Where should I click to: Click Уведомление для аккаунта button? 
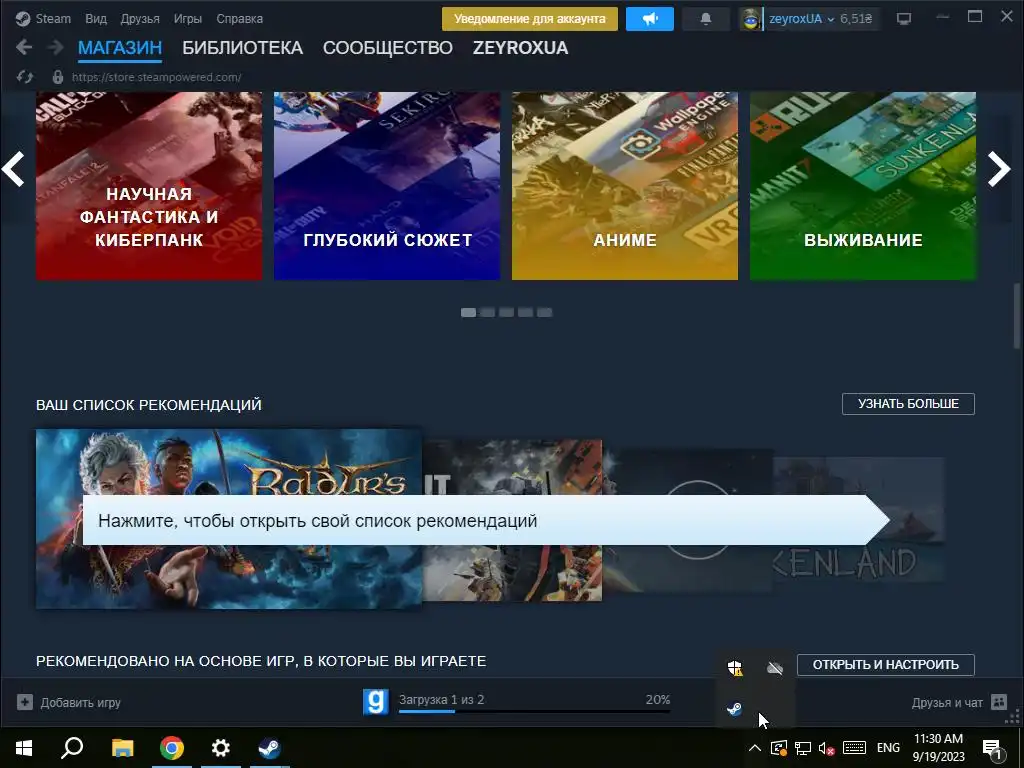pos(530,19)
